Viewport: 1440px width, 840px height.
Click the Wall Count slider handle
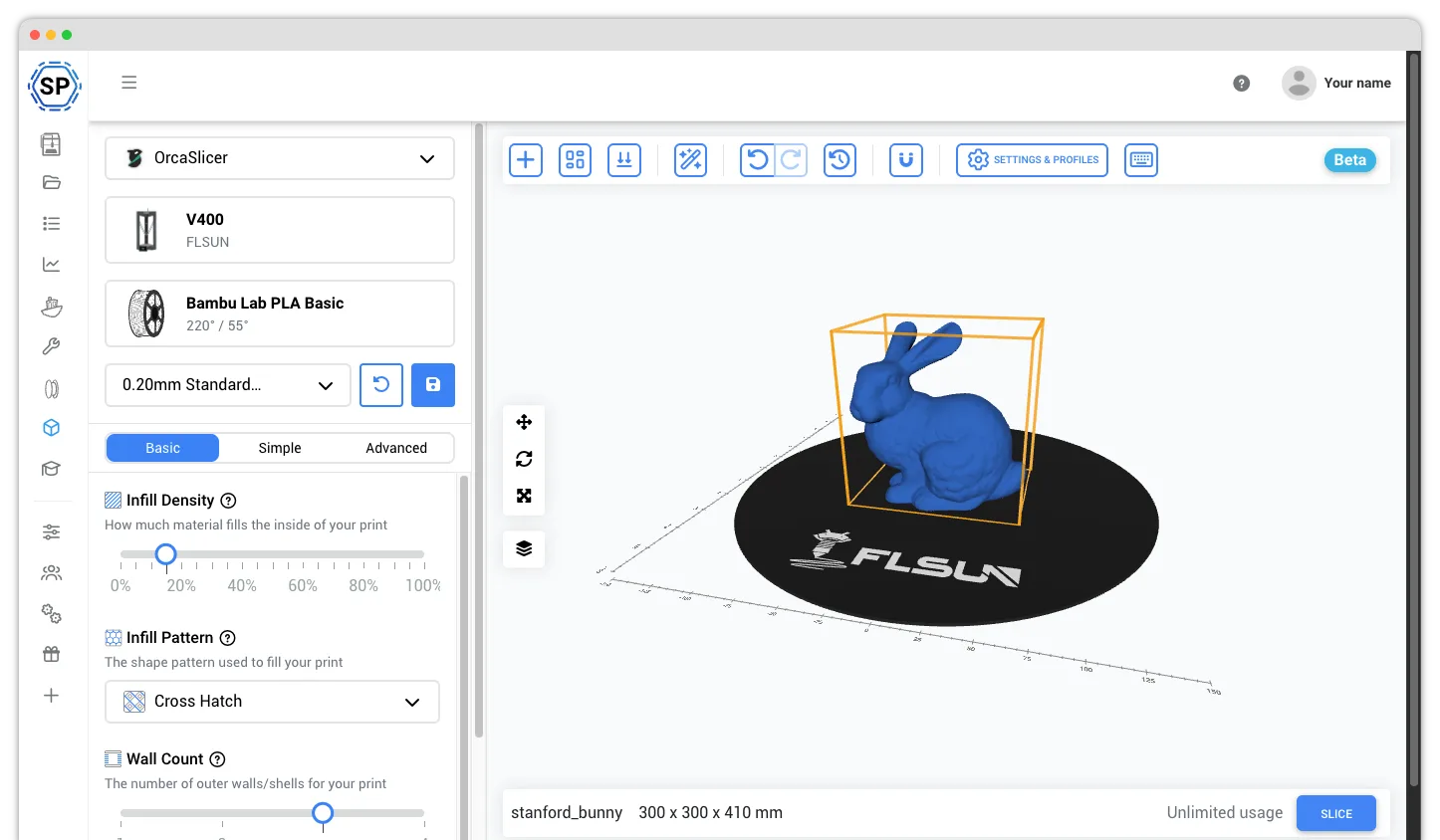pyautogui.click(x=323, y=813)
